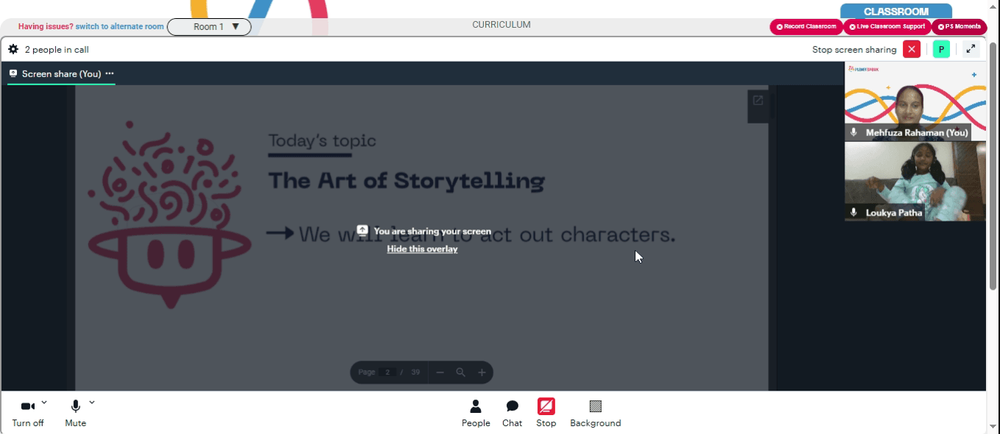Viewport: 1000px width, 434px height.
Task: Mute the microphone
Action: pos(75,413)
